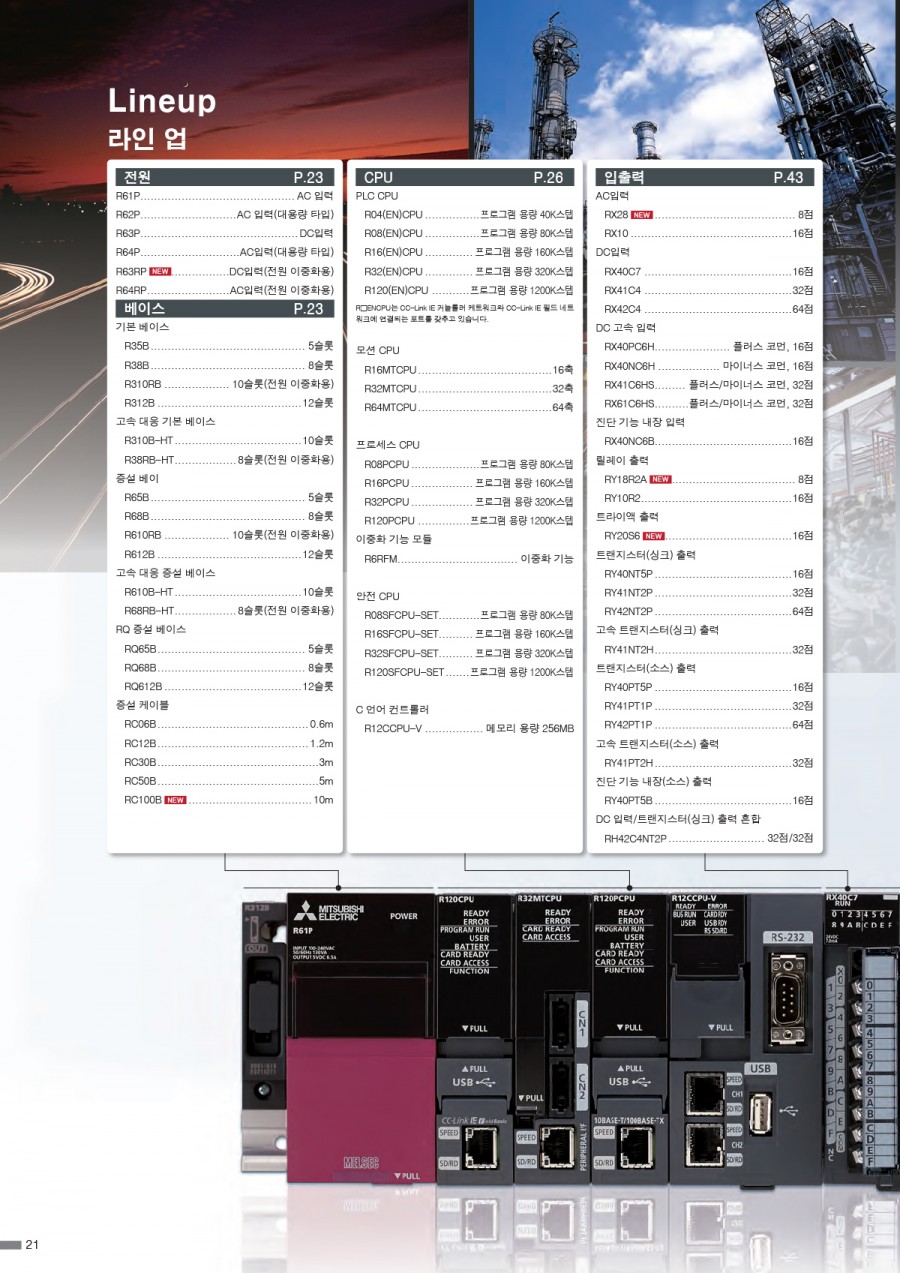The width and height of the screenshot is (900, 1273).
Task: Click the NEW badge beside RX28
Action: [x=642, y=215]
